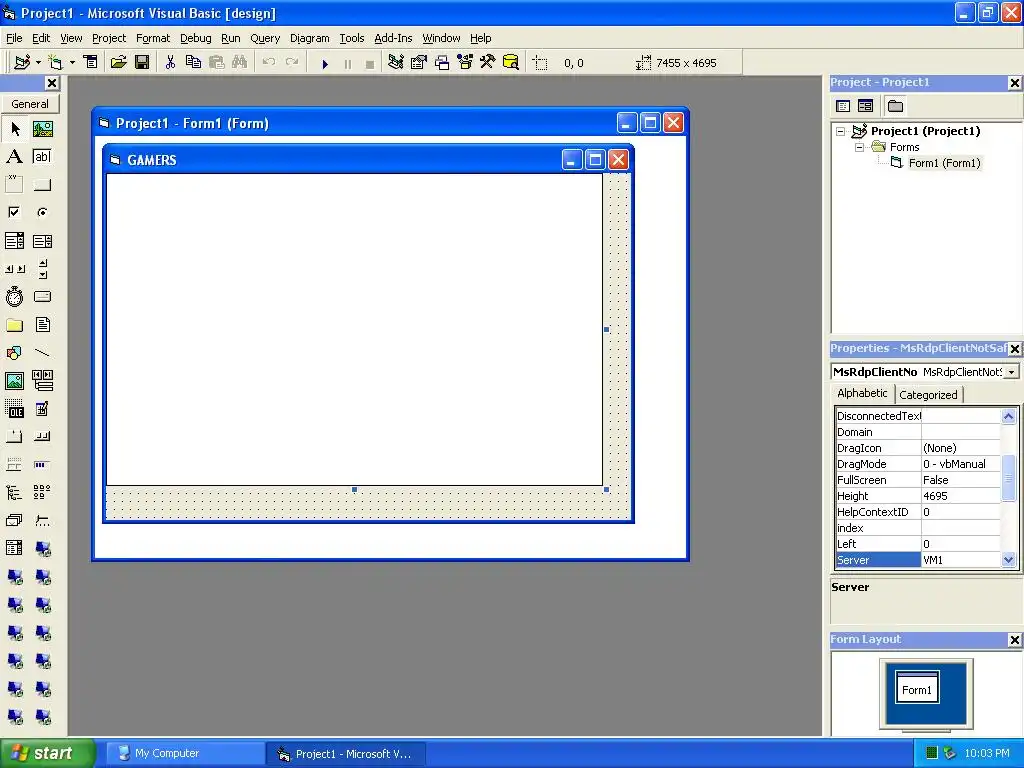Select the FileListBox control tool
The image size is (1024, 768).
point(42,325)
